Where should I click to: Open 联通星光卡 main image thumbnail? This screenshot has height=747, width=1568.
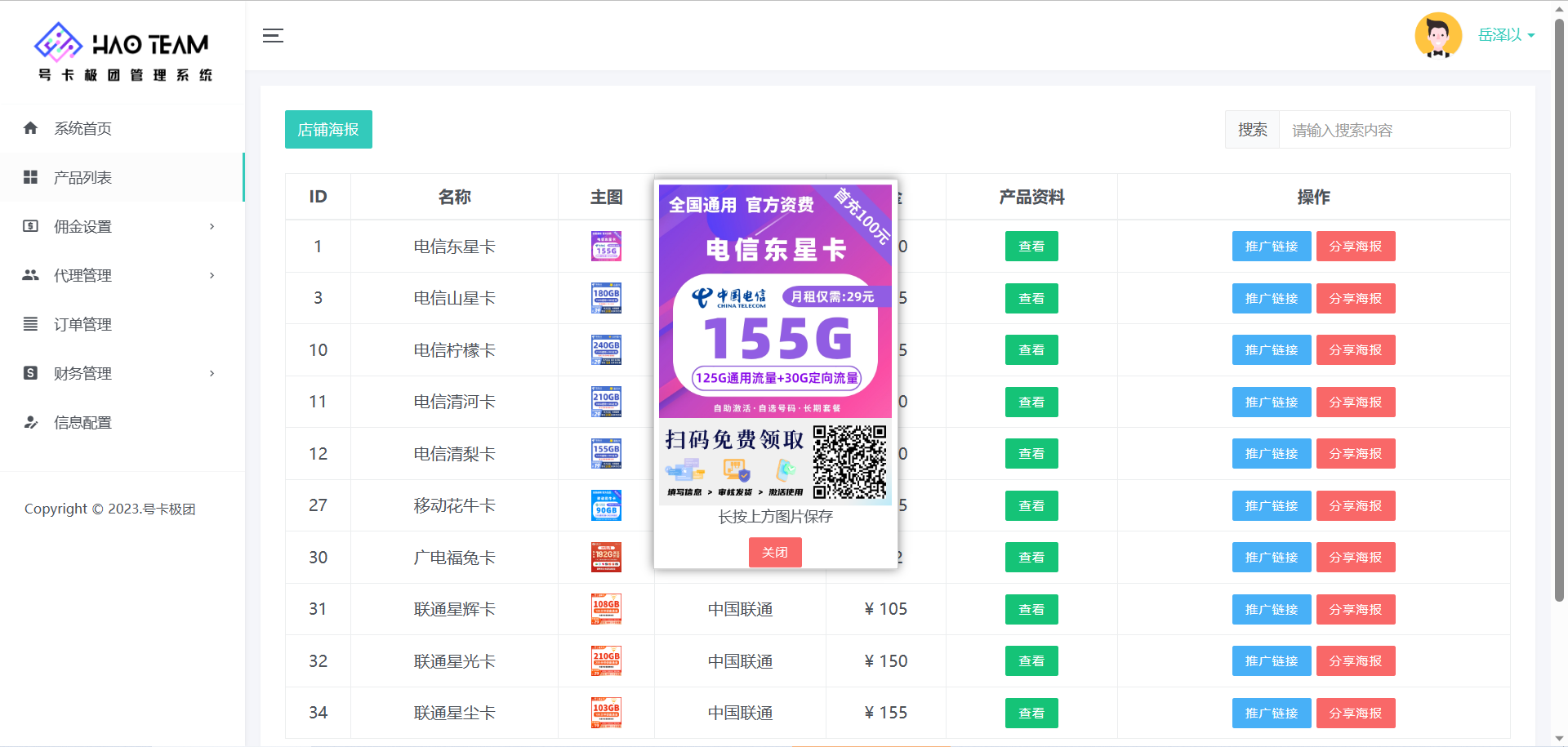tap(606, 660)
